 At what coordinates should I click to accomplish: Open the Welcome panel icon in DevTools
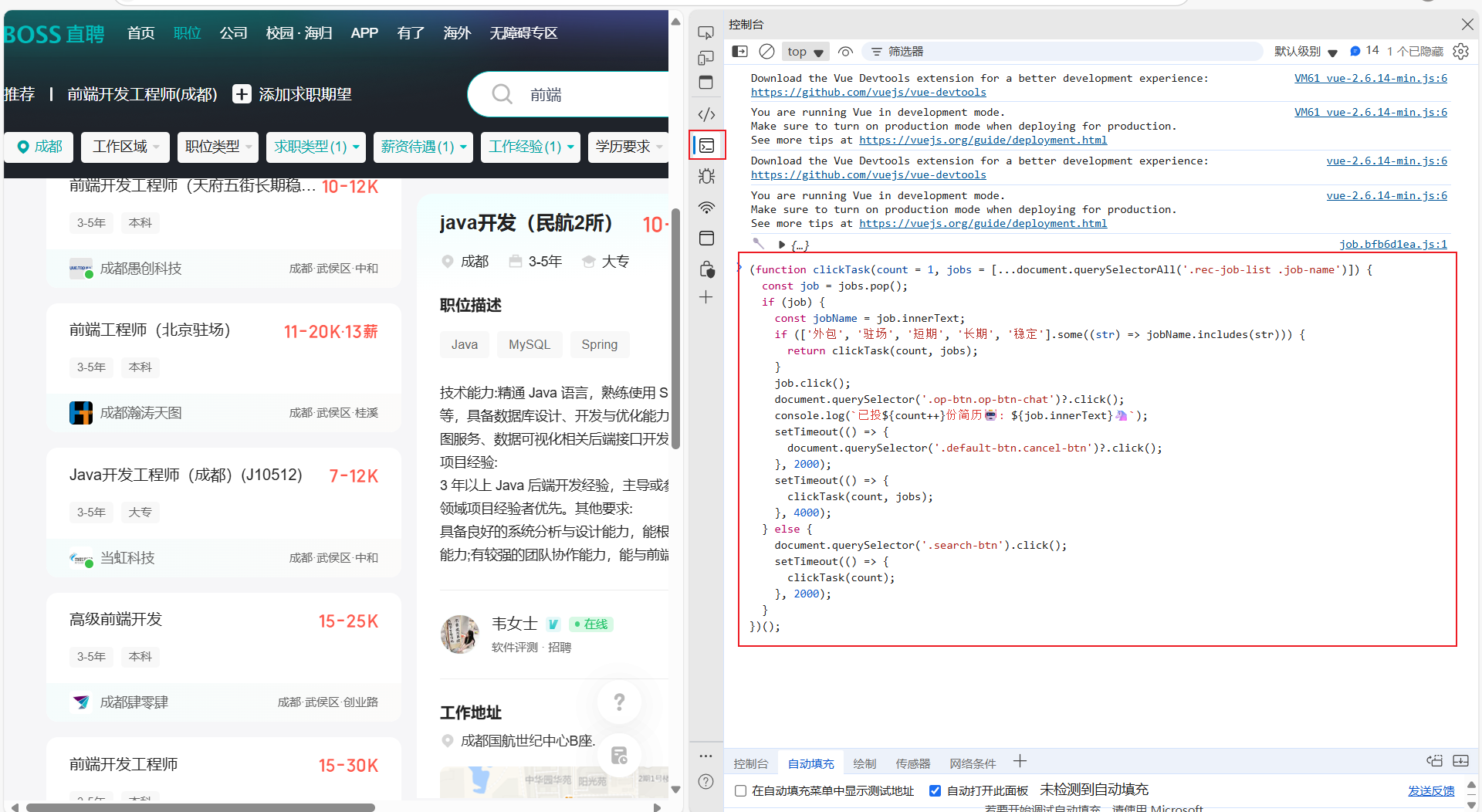705,83
